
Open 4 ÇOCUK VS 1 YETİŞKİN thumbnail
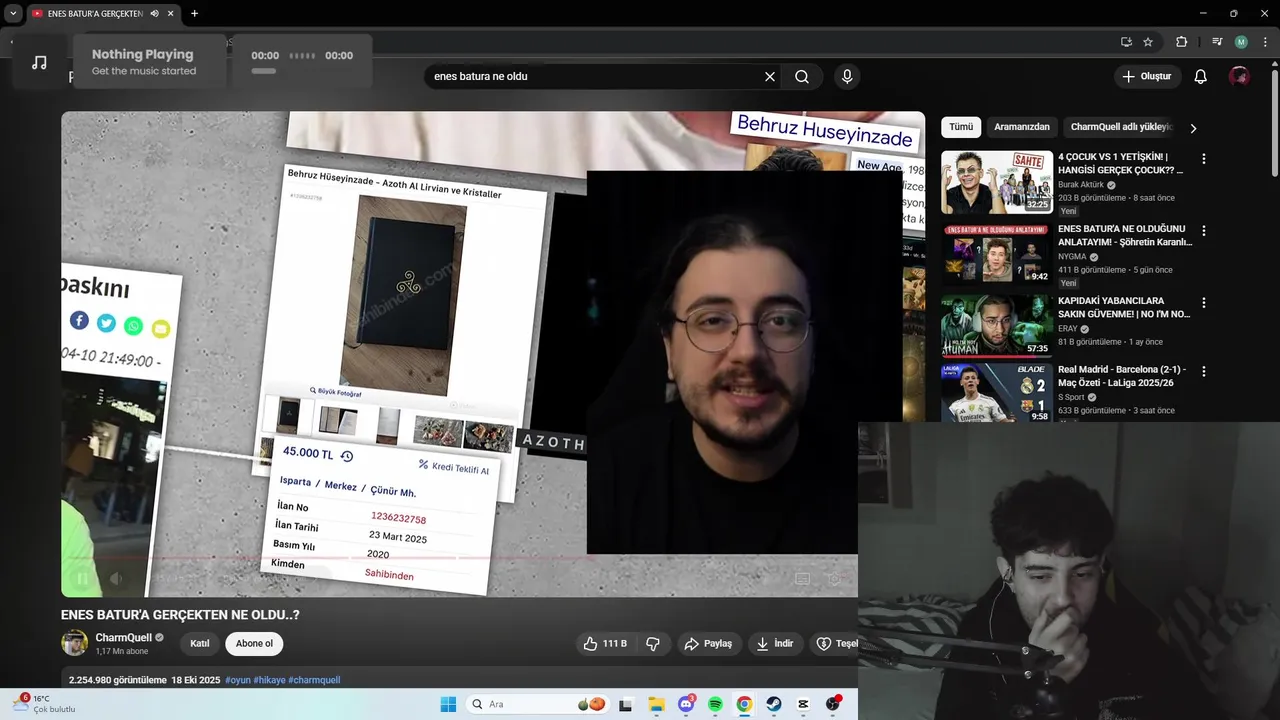pyautogui.click(x=997, y=182)
